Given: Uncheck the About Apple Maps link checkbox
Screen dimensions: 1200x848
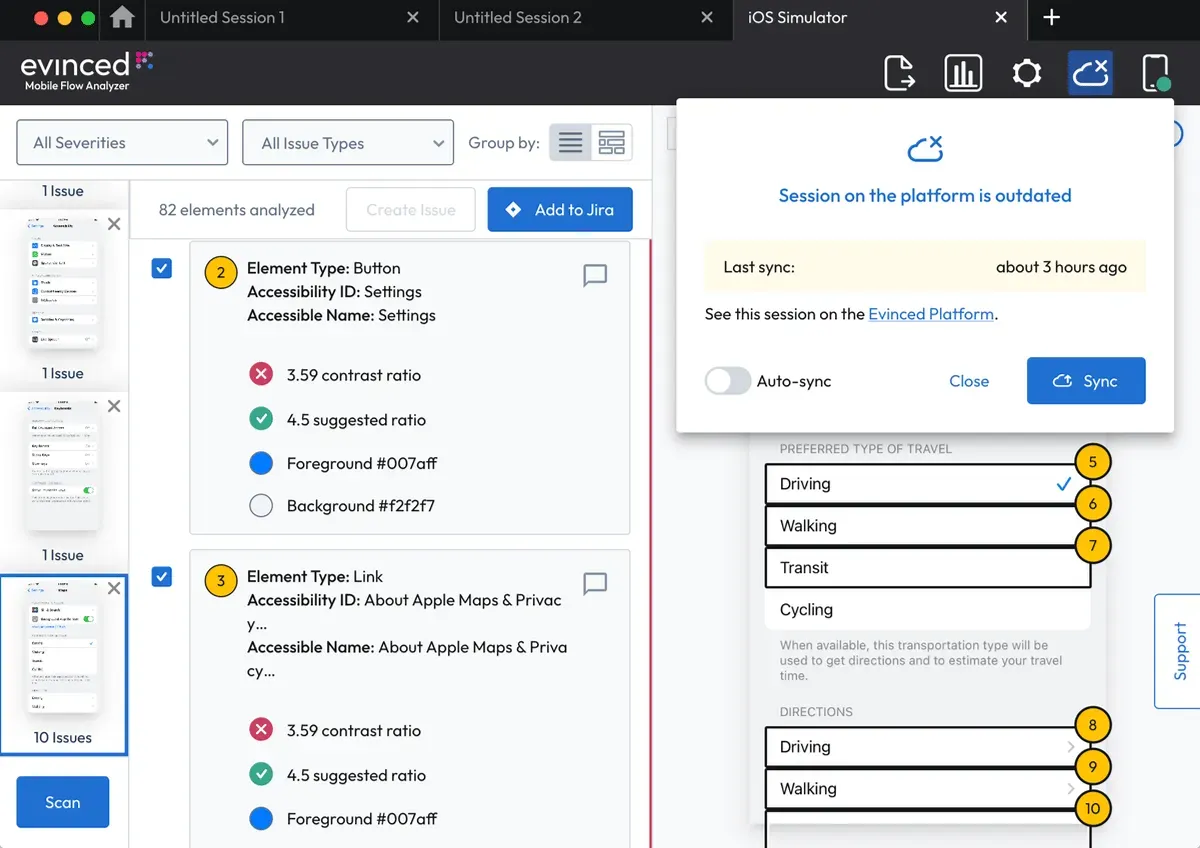Looking at the screenshot, I should pyautogui.click(x=162, y=576).
